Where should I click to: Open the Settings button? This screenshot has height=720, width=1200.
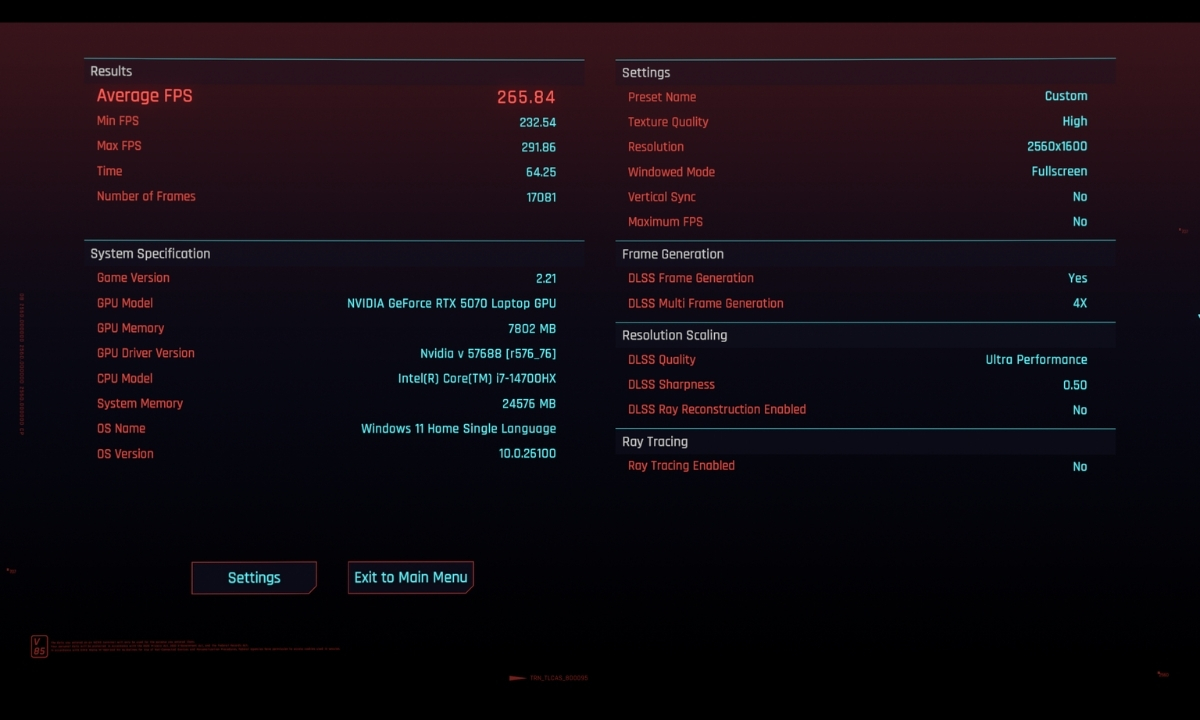click(x=254, y=577)
